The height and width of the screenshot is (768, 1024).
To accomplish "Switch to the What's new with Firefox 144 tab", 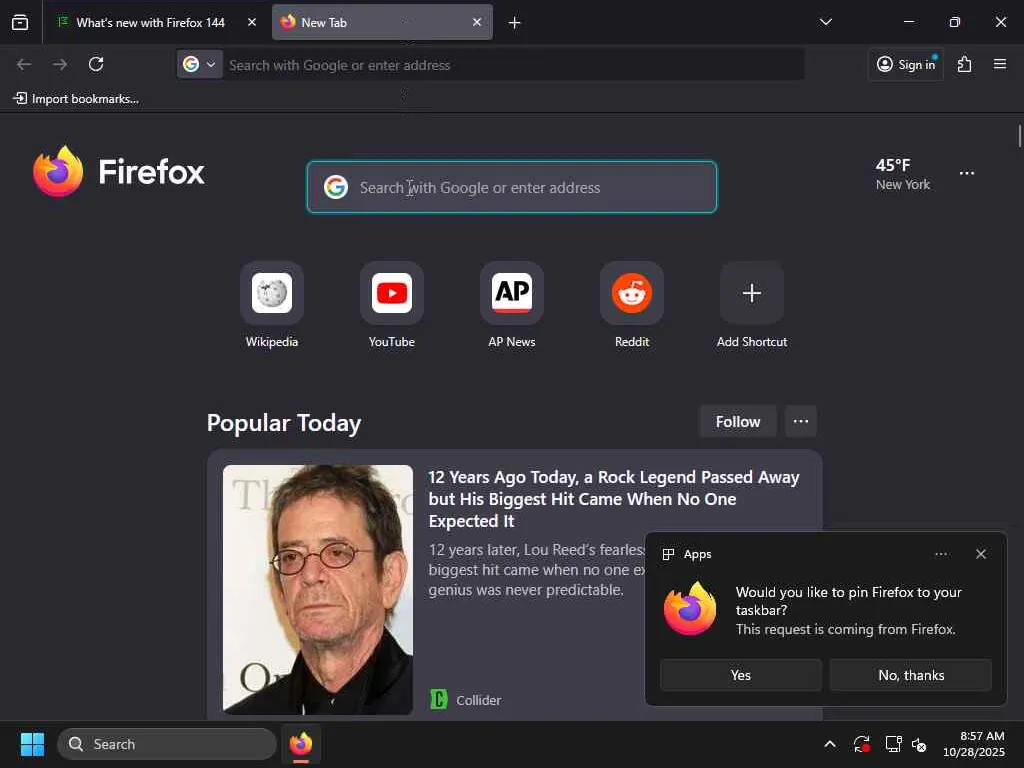I will click(x=150, y=23).
